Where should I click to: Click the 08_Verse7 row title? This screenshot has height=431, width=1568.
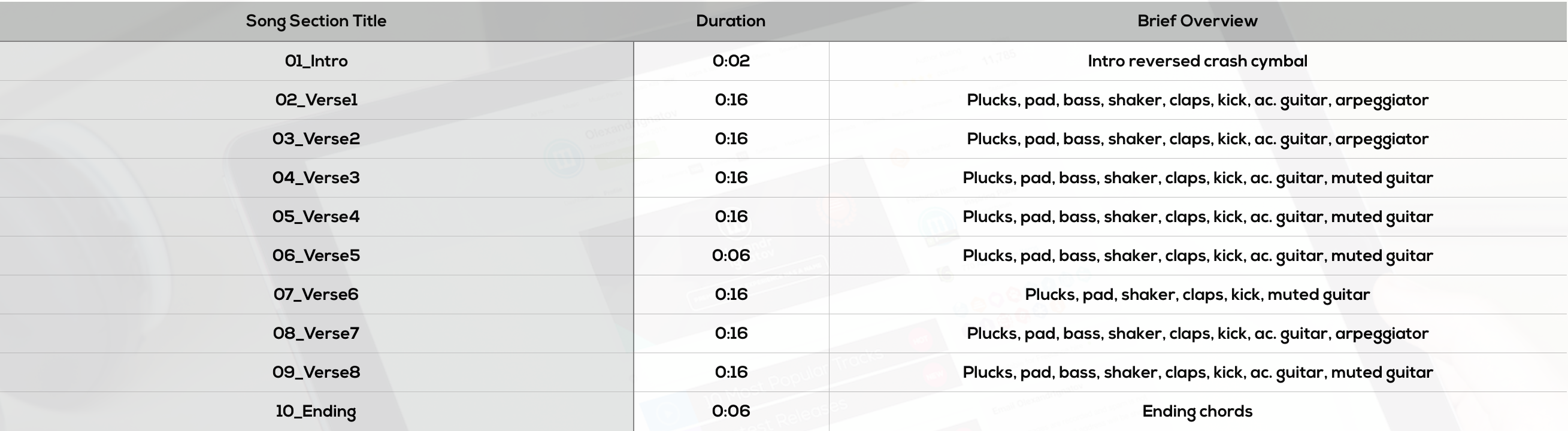coord(316,333)
